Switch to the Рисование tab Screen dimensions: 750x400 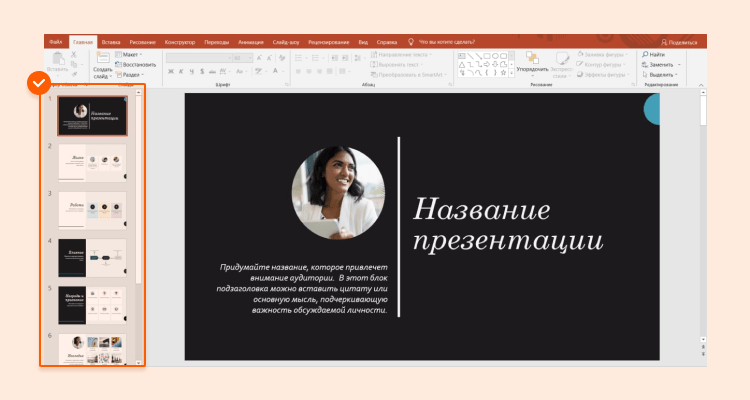click(143, 42)
